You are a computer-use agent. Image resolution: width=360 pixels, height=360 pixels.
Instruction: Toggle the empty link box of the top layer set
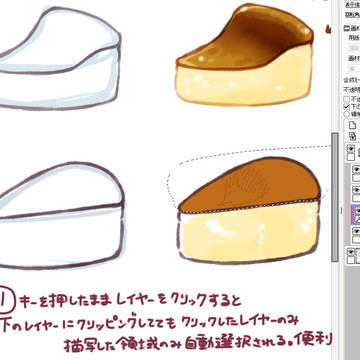click(x=351, y=157)
